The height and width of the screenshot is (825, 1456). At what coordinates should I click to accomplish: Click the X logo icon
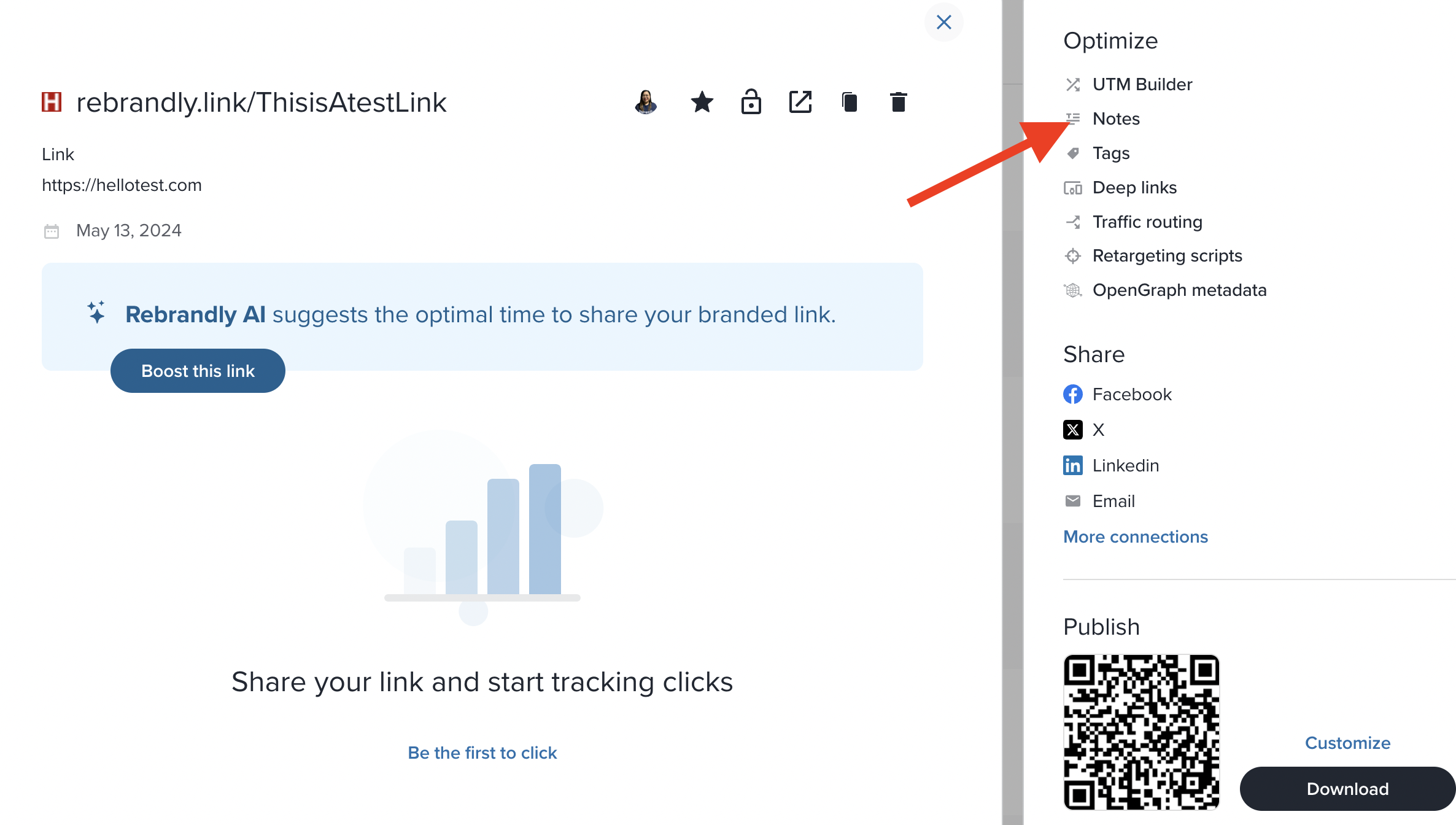pyautogui.click(x=1073, y=430)
